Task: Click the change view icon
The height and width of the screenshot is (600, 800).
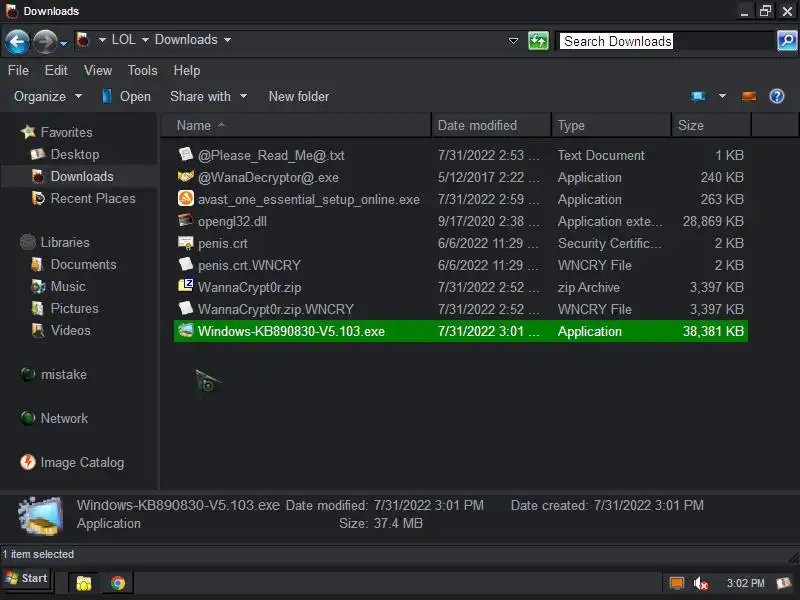Action: pyautogui.click(x=697, y=96)
